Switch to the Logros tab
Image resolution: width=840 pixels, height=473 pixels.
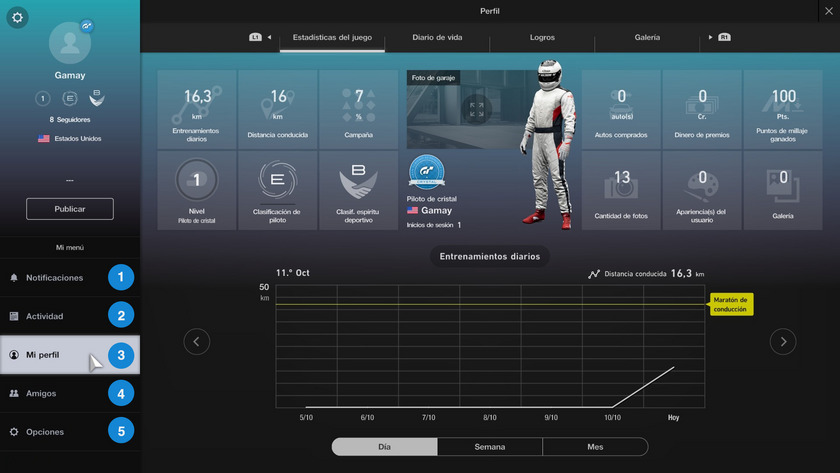pyautogui.click(x=542, y=38)
